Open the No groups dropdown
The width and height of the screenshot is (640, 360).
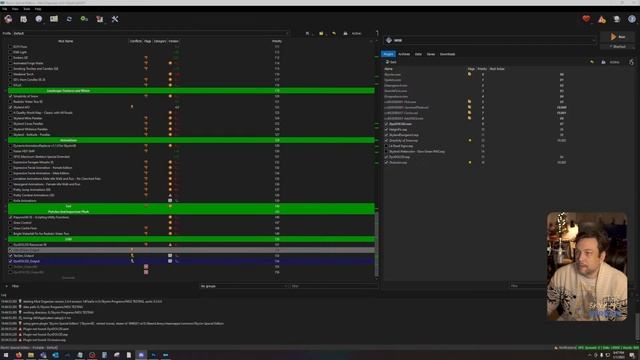point(244,286)
